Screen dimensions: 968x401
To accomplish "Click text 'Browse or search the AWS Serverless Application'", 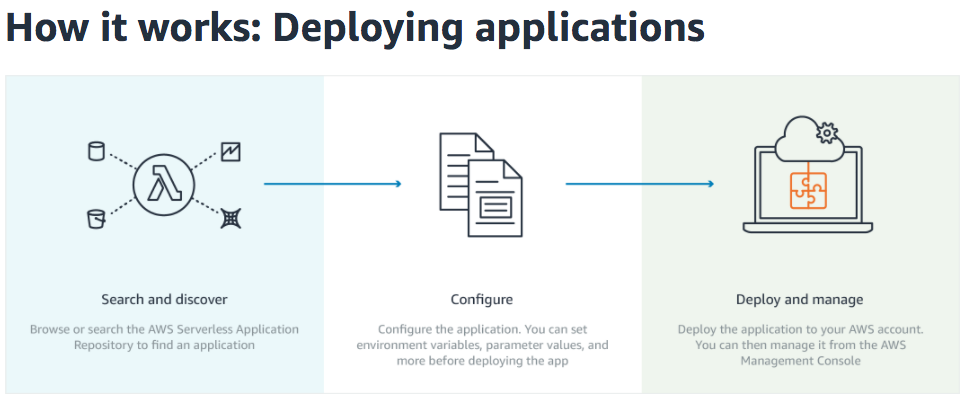I will (x=164, y=329).
